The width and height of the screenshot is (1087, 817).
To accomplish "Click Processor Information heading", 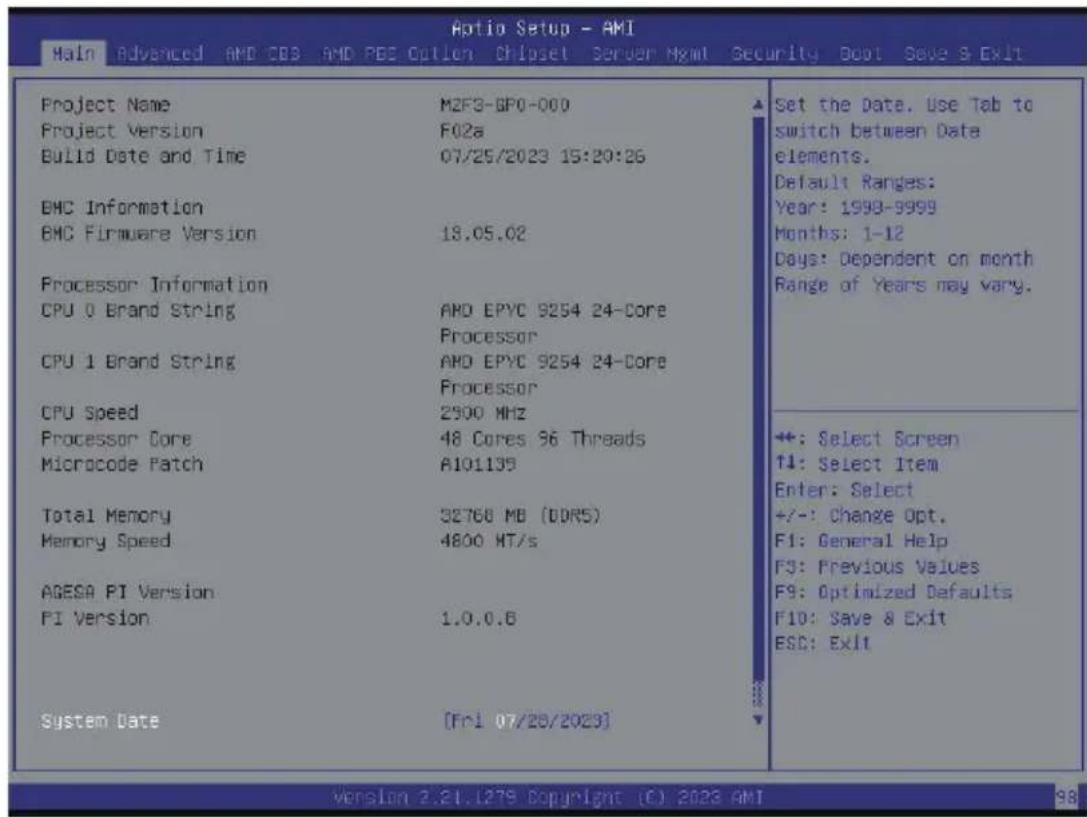I will click(154, 284).
